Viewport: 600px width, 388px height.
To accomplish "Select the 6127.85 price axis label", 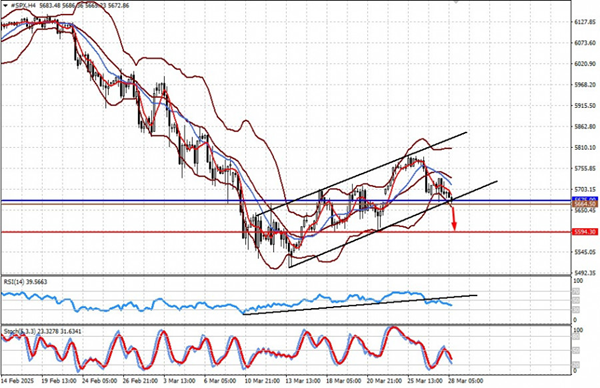I will (x=585, y=22).
